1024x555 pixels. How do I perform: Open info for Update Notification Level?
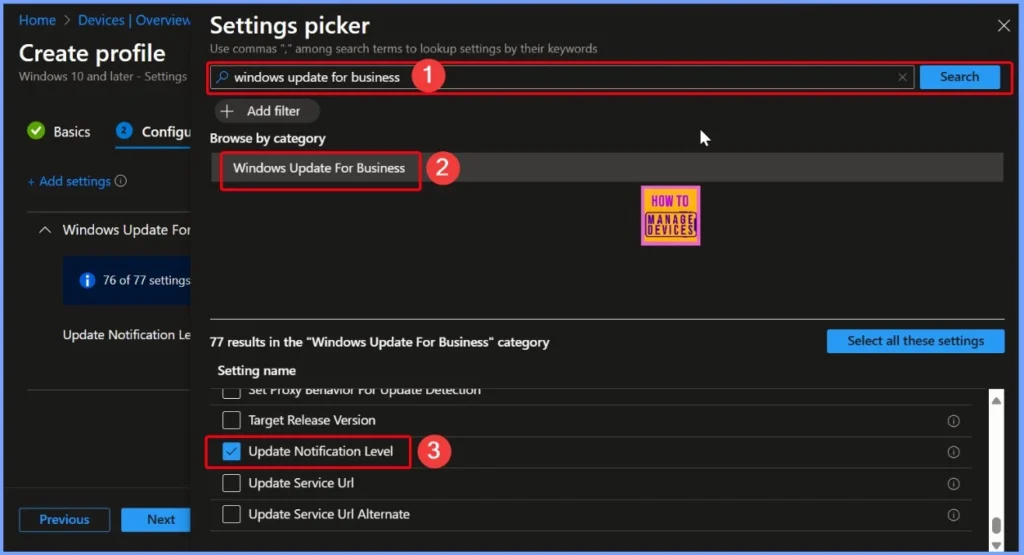tap(953, 452)
